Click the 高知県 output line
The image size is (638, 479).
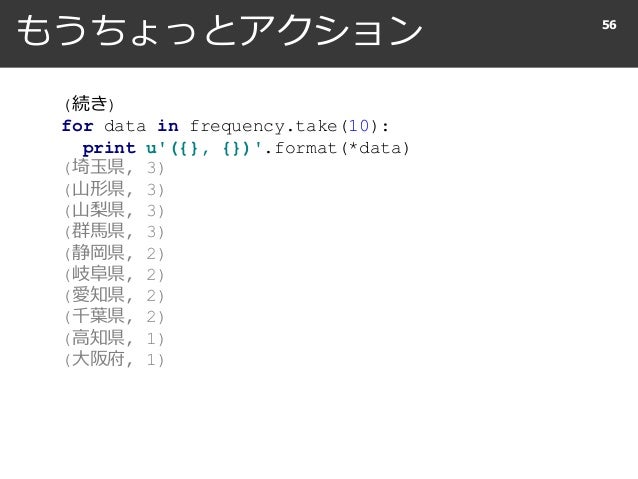114,338
